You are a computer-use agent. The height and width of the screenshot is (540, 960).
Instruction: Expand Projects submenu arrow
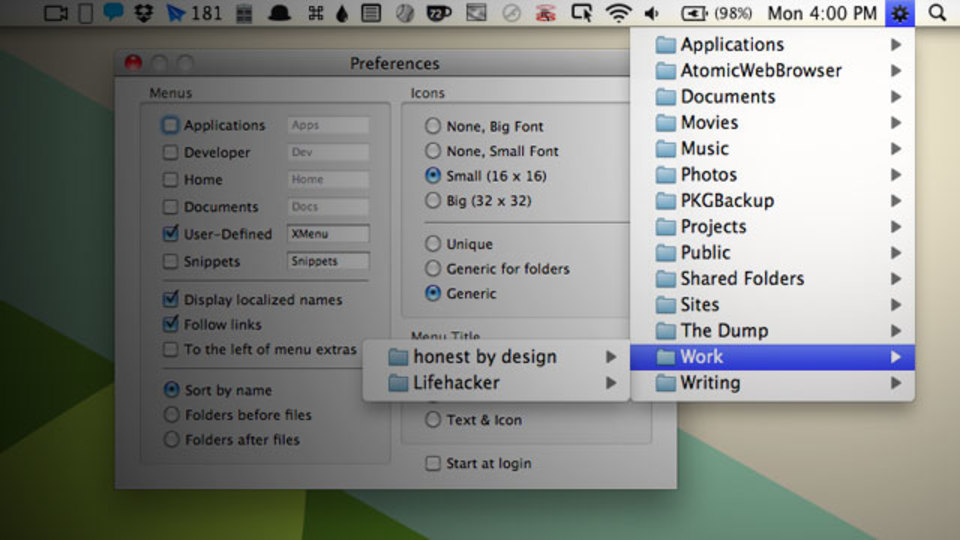(x=896, y=227)
